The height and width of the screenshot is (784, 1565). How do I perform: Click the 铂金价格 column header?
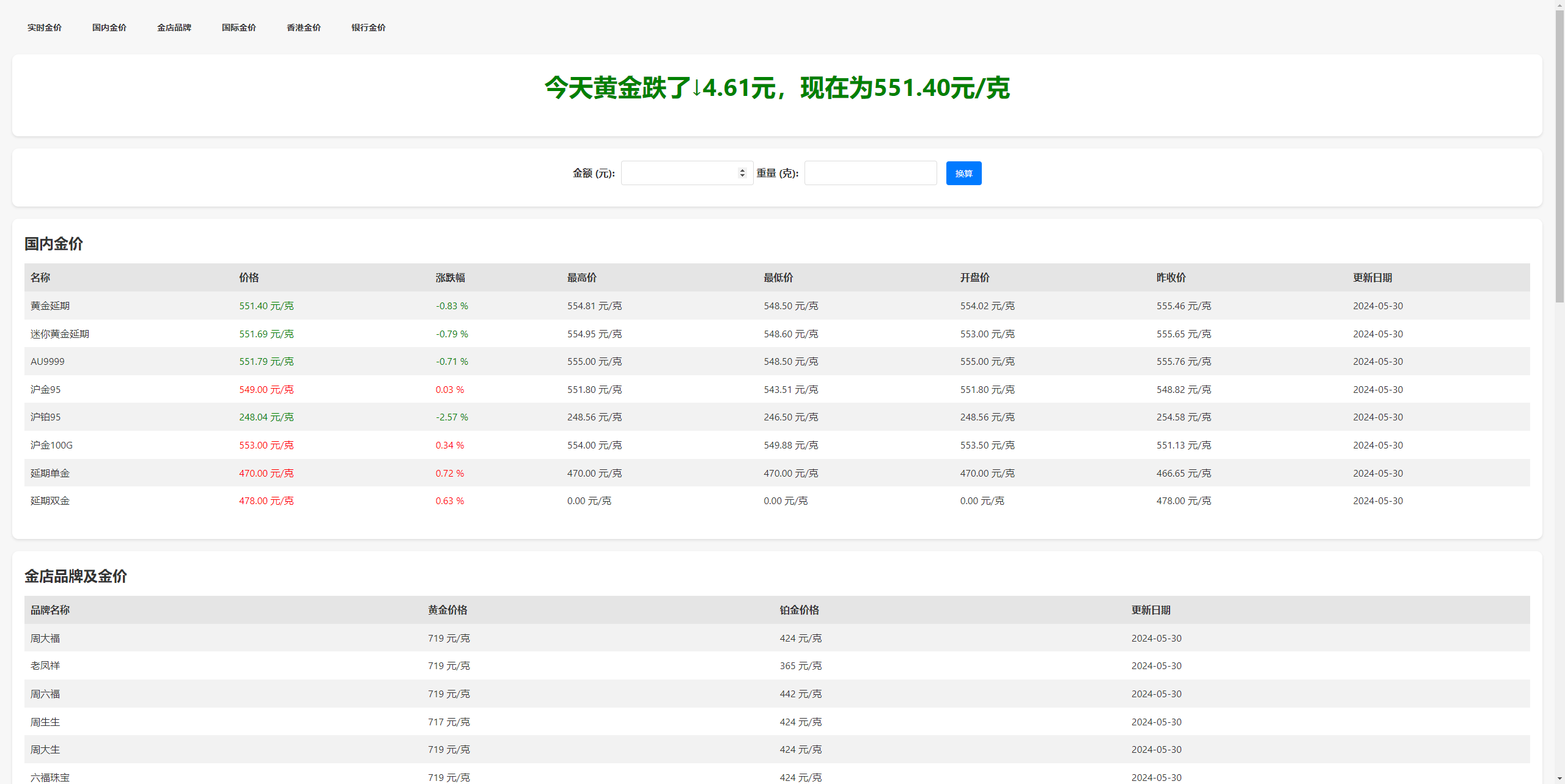click(x=799, y=610)
